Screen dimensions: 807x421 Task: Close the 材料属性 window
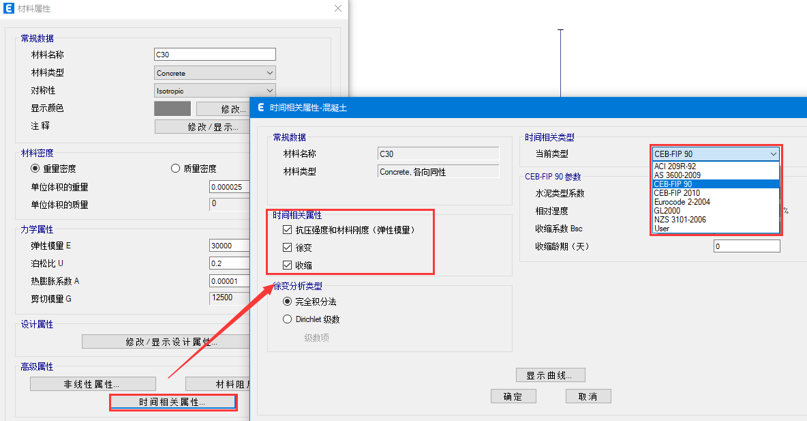pyautogui.click(x=338, y=8)
